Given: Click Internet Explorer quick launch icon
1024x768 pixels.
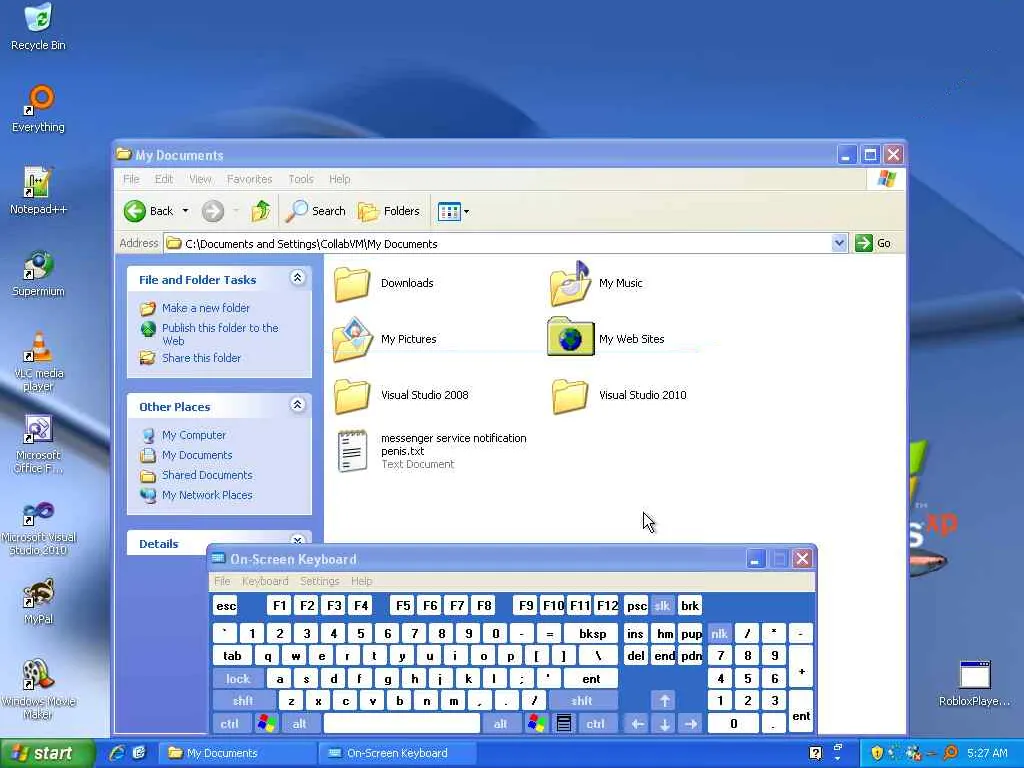Looking at the screenshot, I should (x=118, y=753).
